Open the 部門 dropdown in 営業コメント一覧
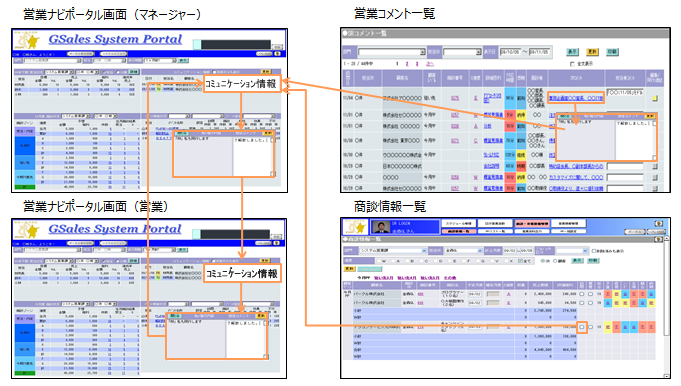681x386 pixels. (391, 52)
